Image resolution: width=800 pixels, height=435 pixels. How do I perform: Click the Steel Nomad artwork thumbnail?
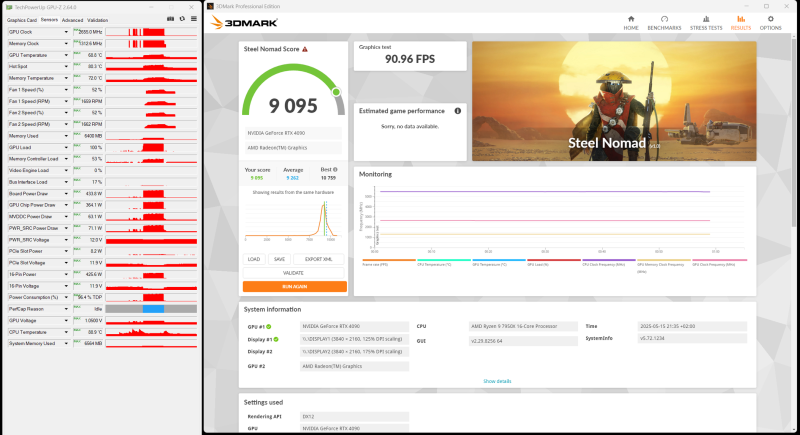tap(614, 101)
